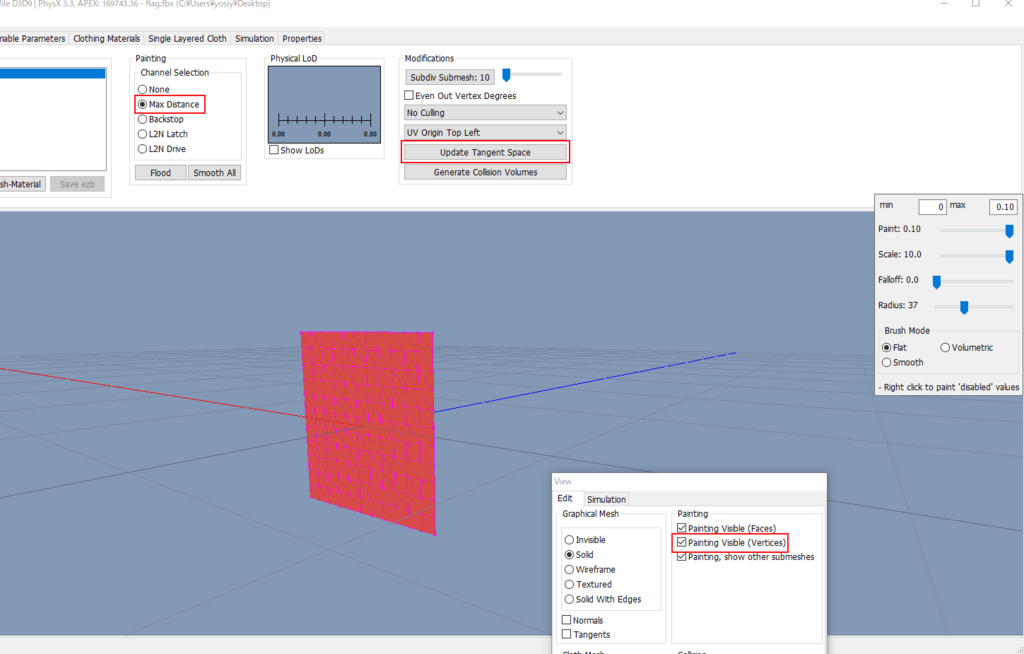Toggle Even Out Vertex Degrees checkbox

click(409, 95)
